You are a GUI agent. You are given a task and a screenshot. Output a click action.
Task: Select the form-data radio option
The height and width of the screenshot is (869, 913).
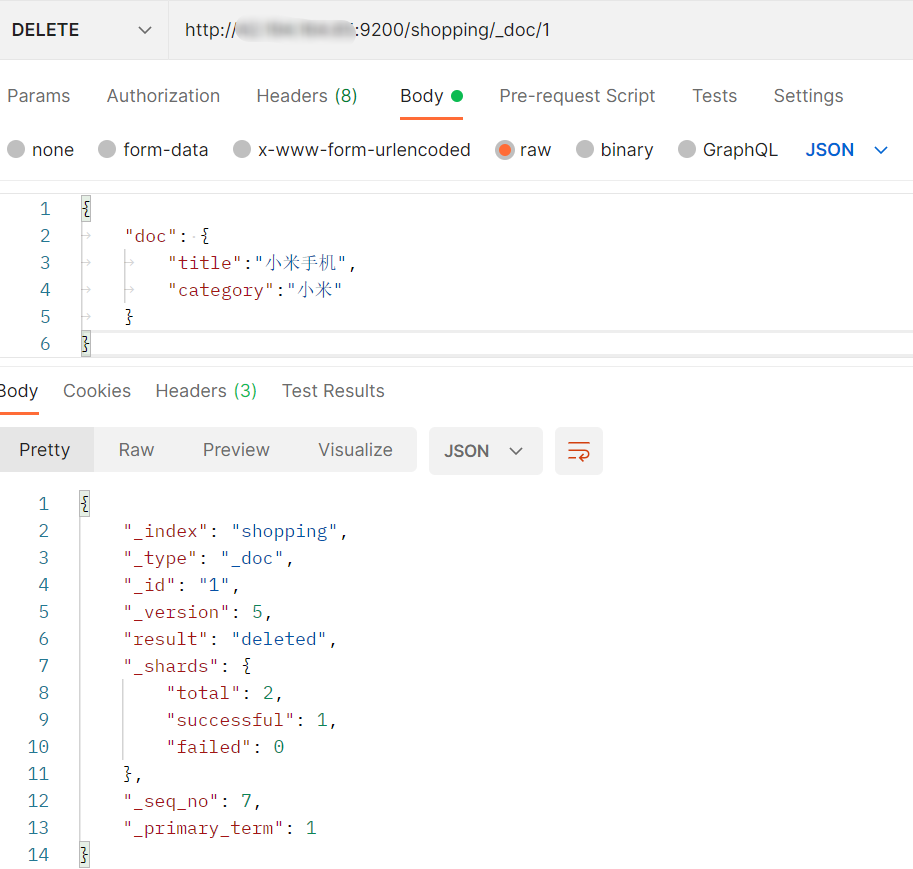pyautogui.click(x=108, y=150)
